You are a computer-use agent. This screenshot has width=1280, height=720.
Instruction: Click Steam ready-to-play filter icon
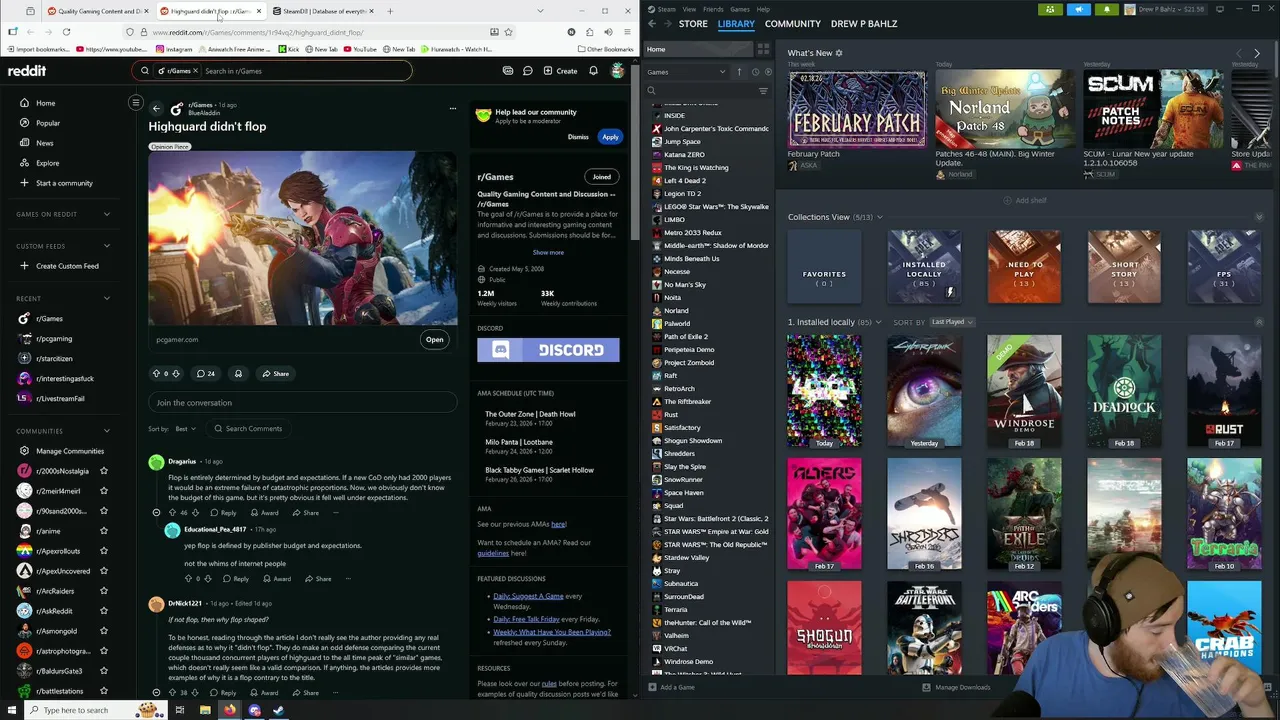767,72
